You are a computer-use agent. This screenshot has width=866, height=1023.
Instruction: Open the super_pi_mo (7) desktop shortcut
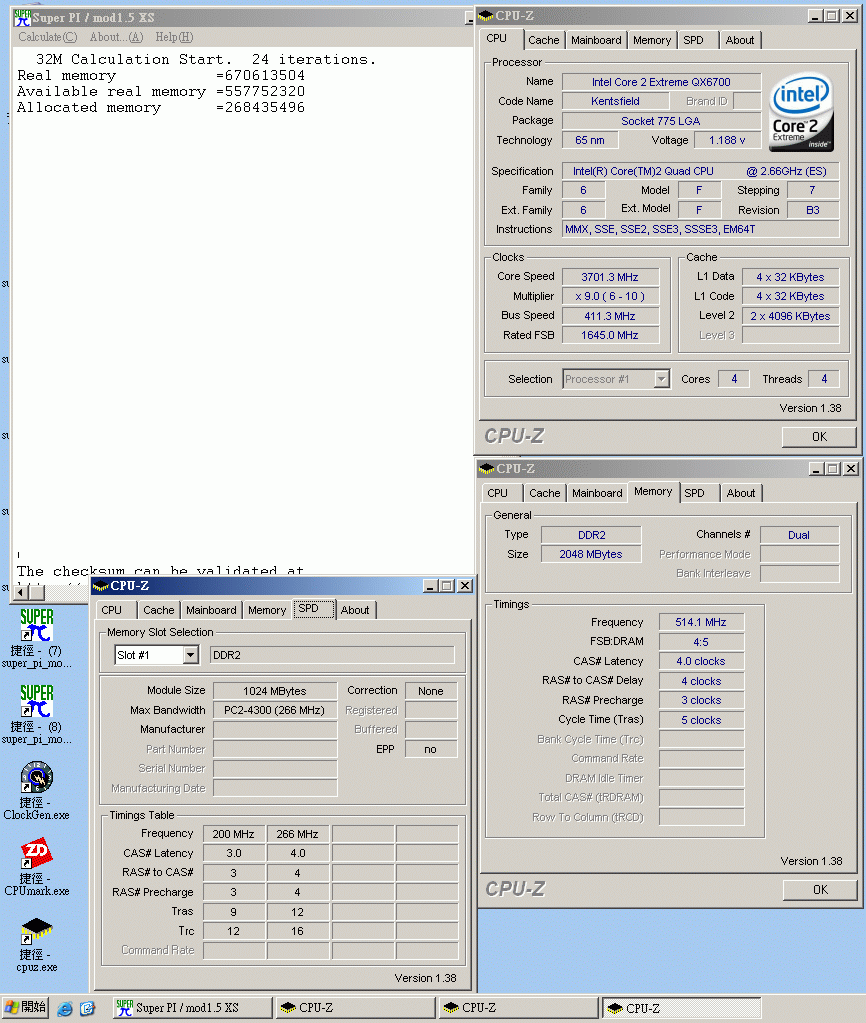point(37,638)
